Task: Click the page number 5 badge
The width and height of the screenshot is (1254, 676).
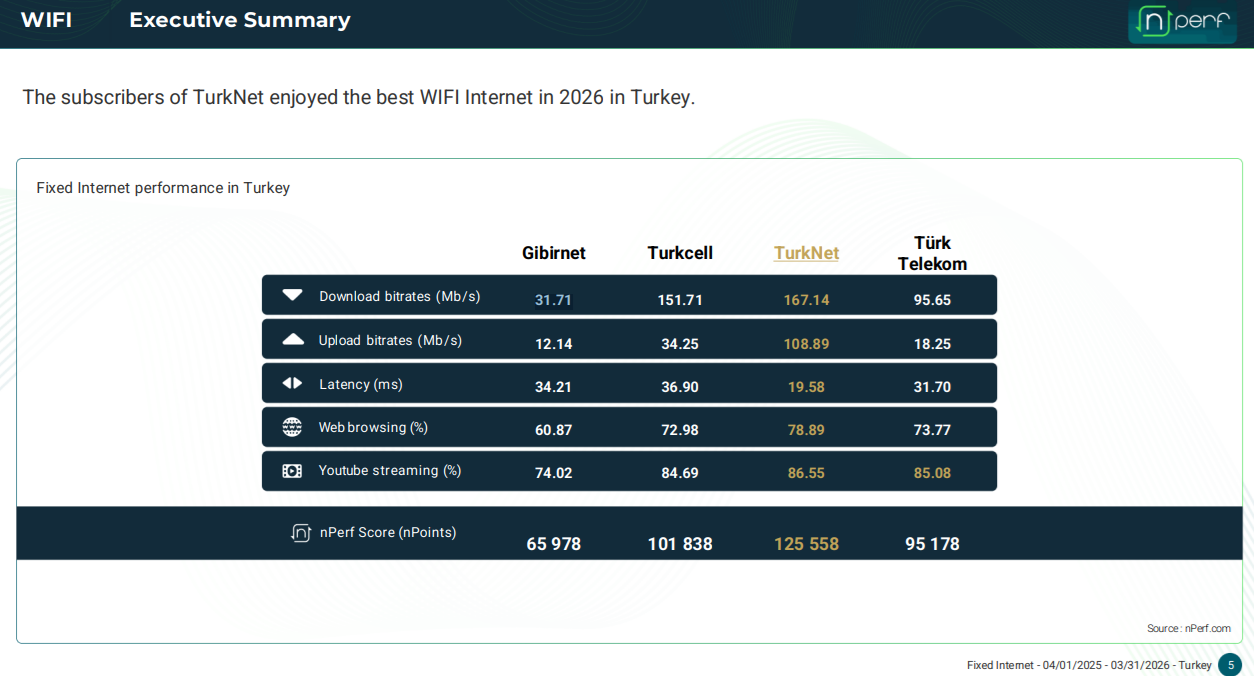Action: click(1232, 664)
